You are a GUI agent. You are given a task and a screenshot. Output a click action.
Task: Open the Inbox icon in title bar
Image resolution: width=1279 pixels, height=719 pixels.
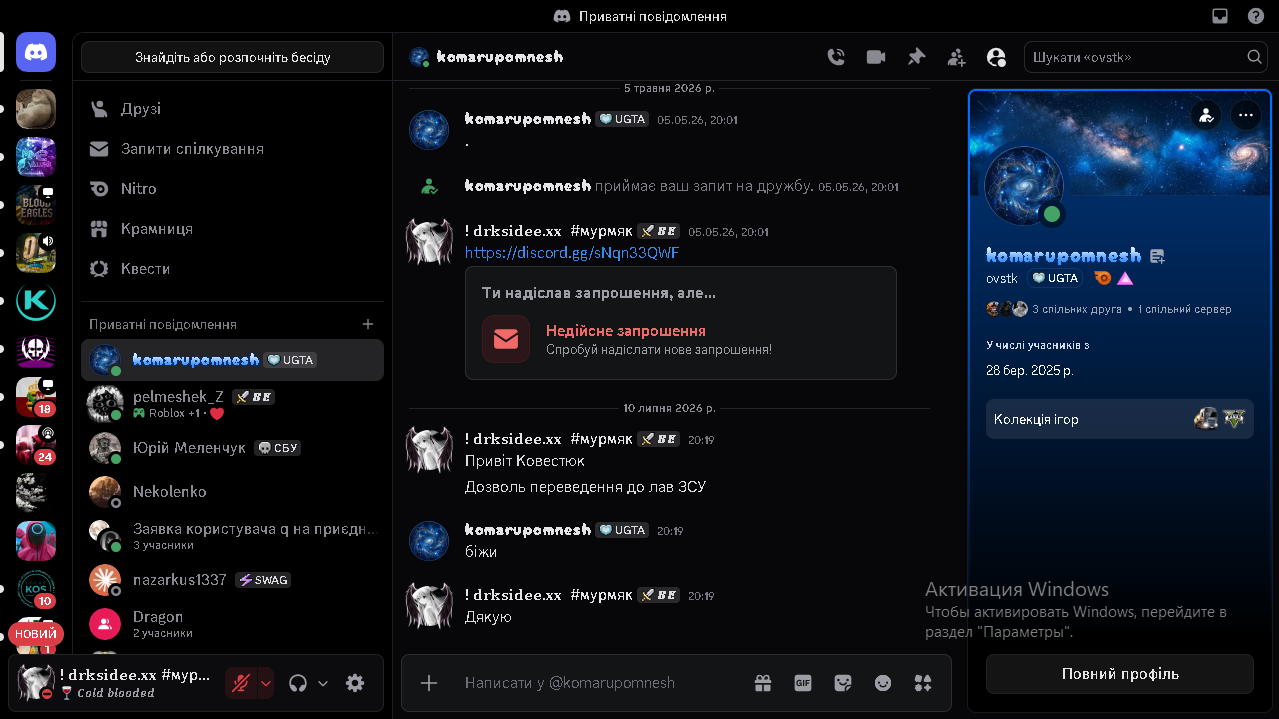(x=1220, y=16)
